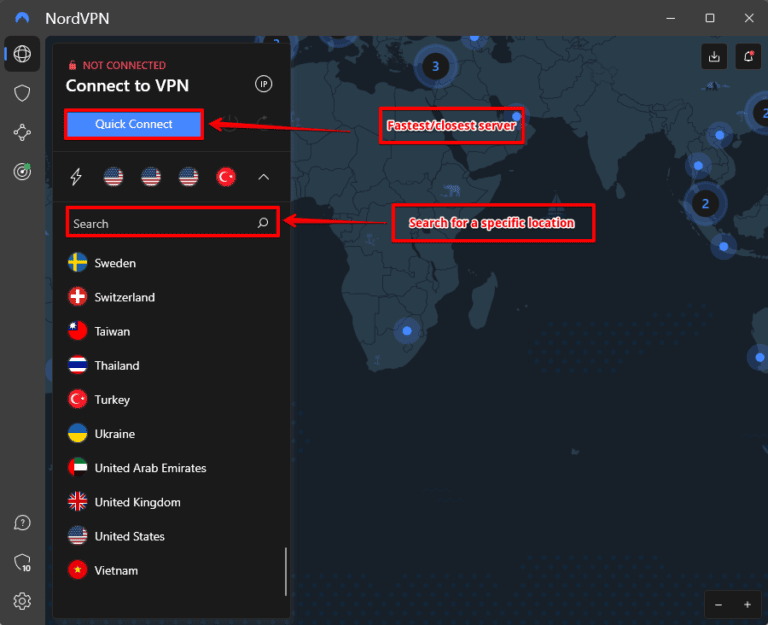Open the notifications bell icon

click(748, 57)
